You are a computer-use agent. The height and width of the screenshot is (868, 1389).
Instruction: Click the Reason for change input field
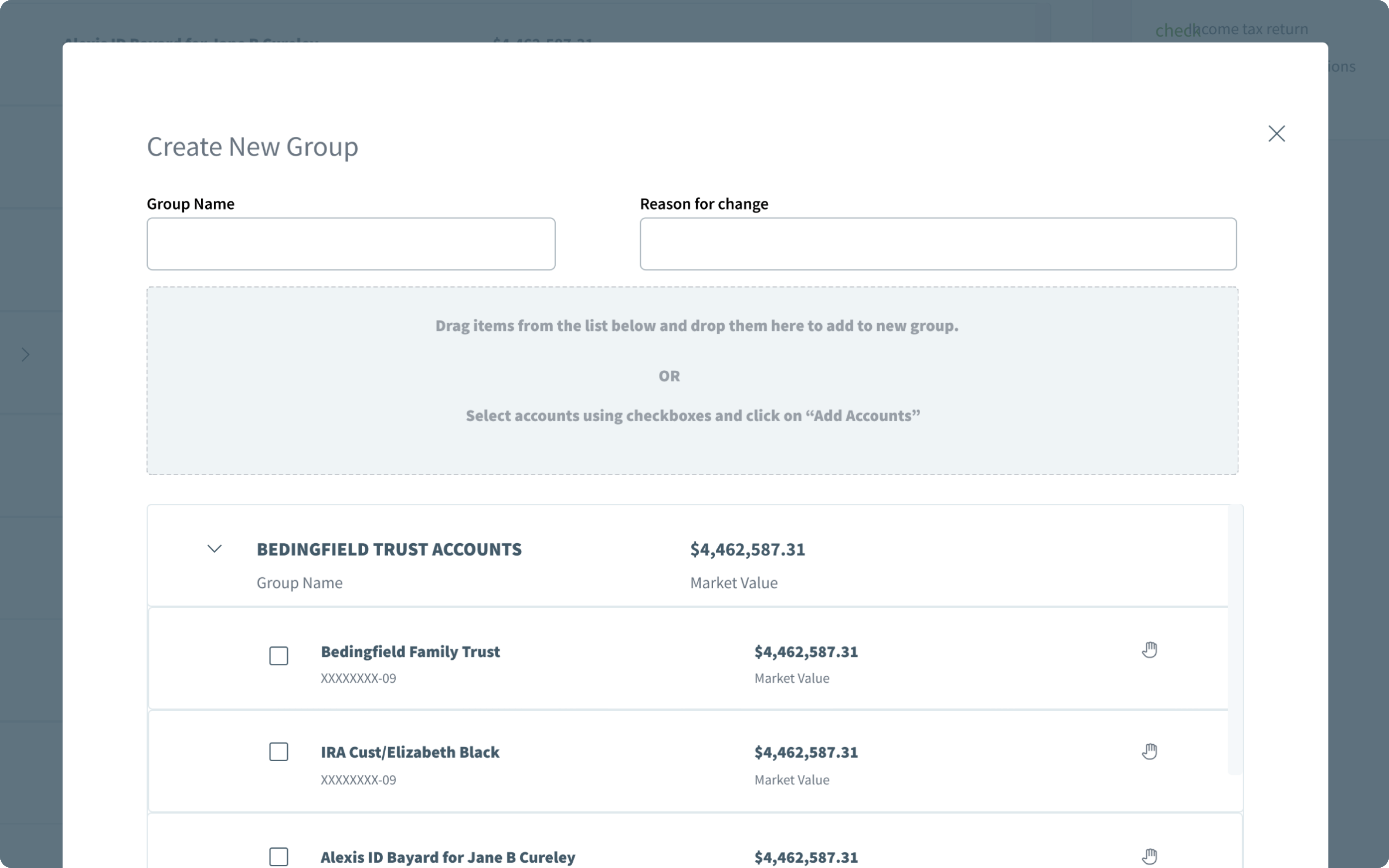click(938, 243)
